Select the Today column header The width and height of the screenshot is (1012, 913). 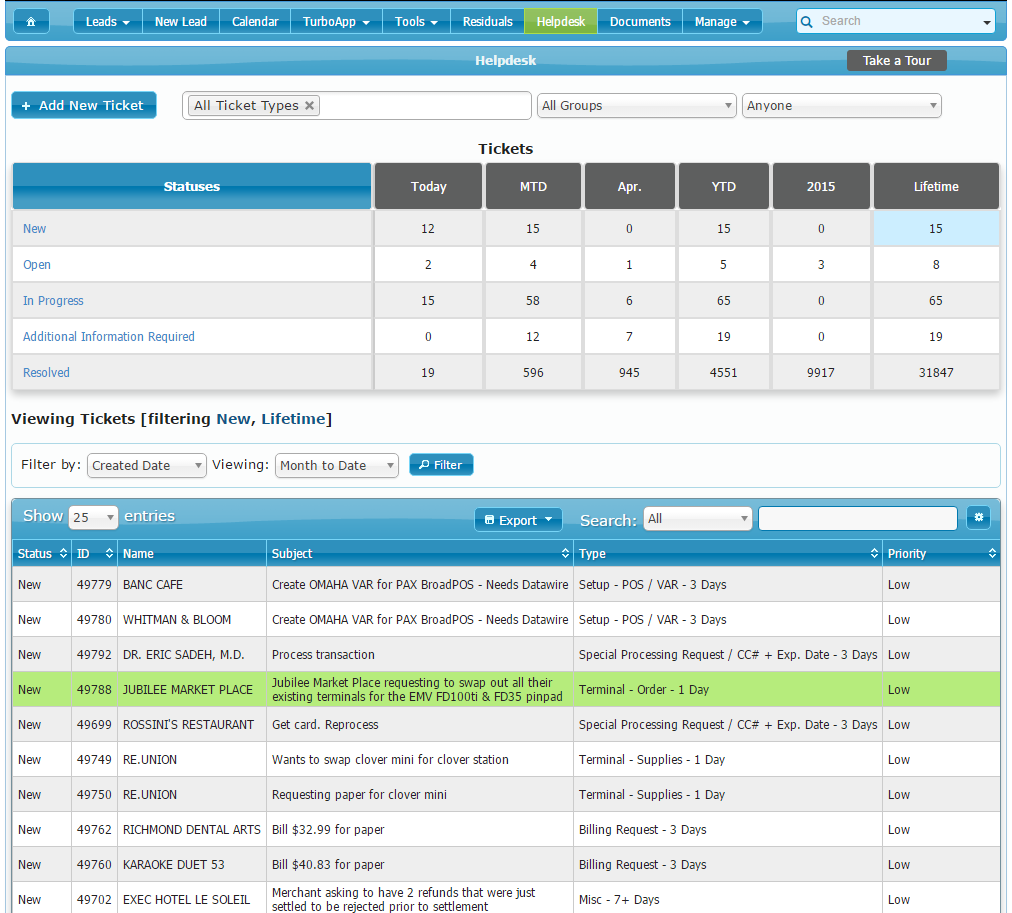[429, 186]
